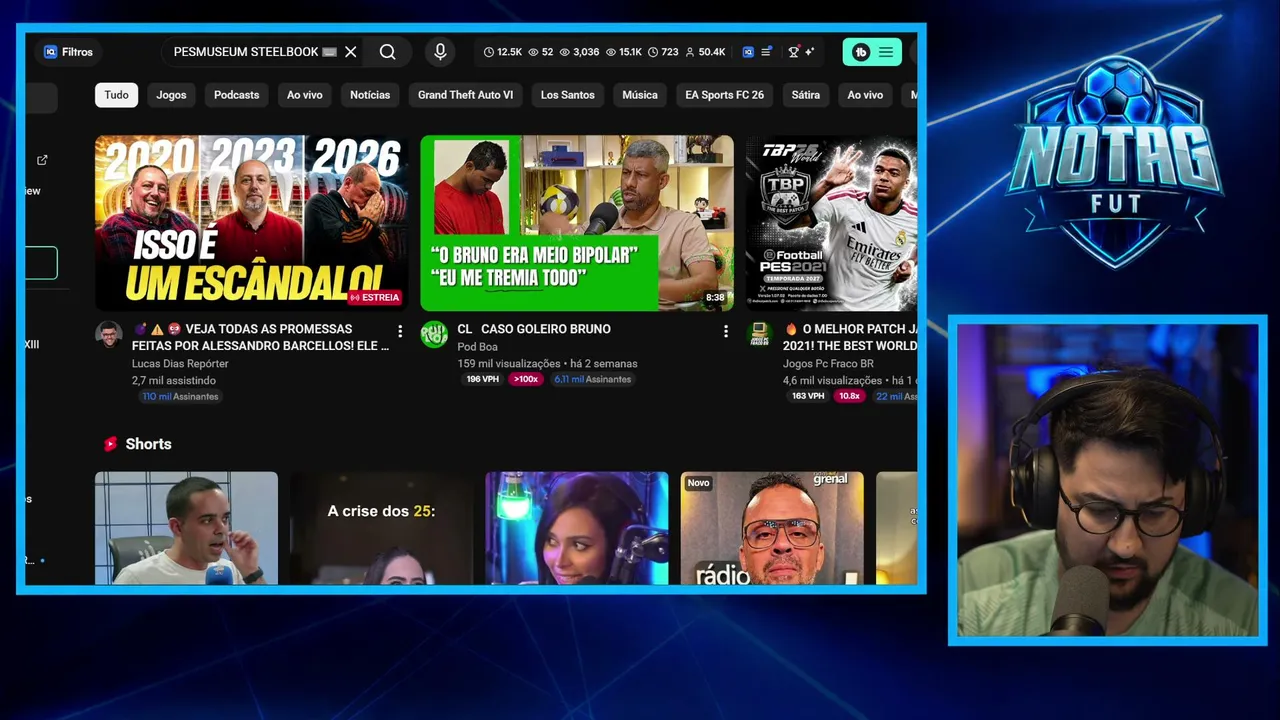Open the 'O BRUNO ERA MEIO BIPOLAR' thumbnail
This screenshot has height=720, width=1280.
(577, 223)
